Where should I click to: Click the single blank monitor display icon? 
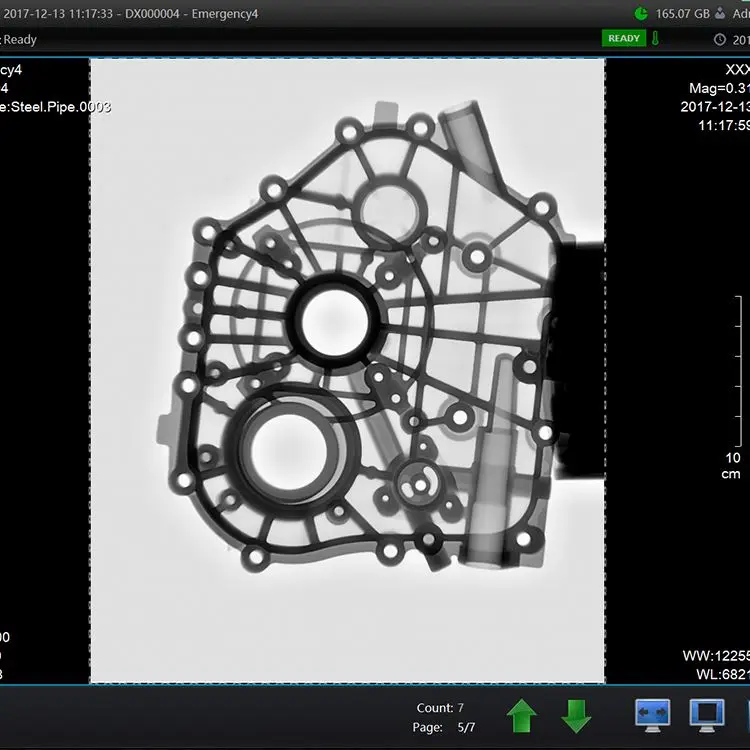pos(706,714)
